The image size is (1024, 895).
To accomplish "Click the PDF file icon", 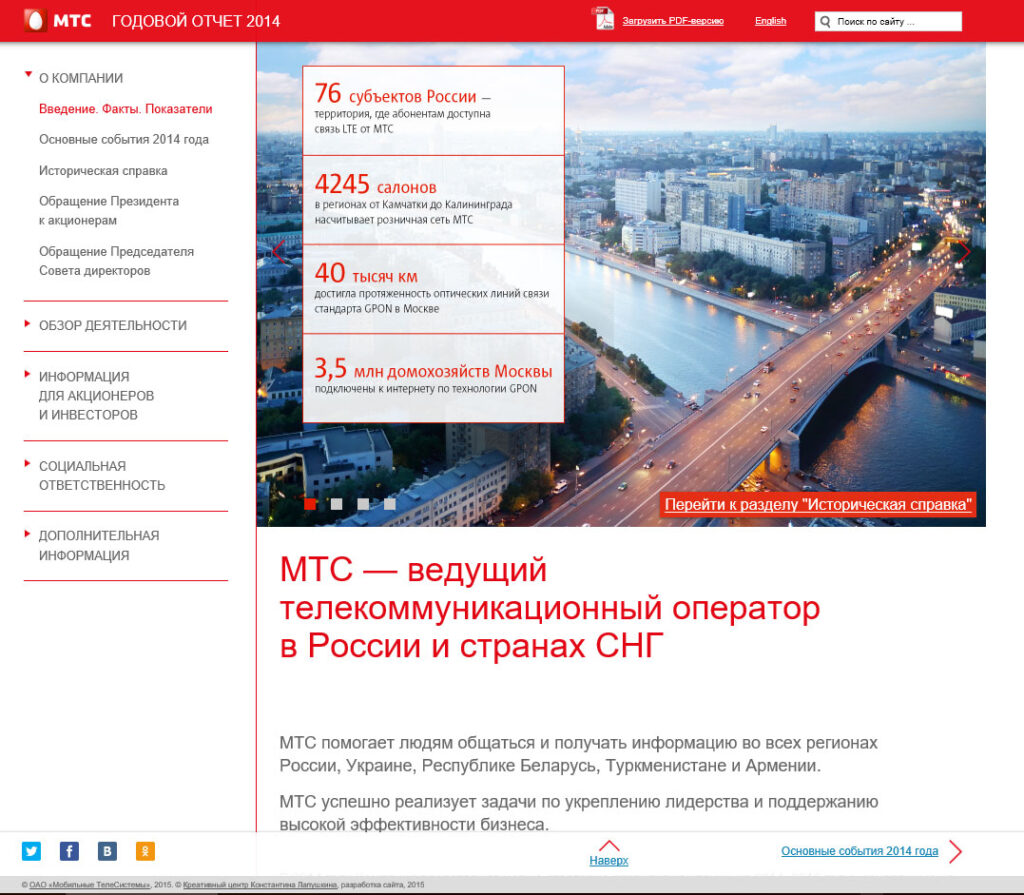I will [x=603, y=19].
